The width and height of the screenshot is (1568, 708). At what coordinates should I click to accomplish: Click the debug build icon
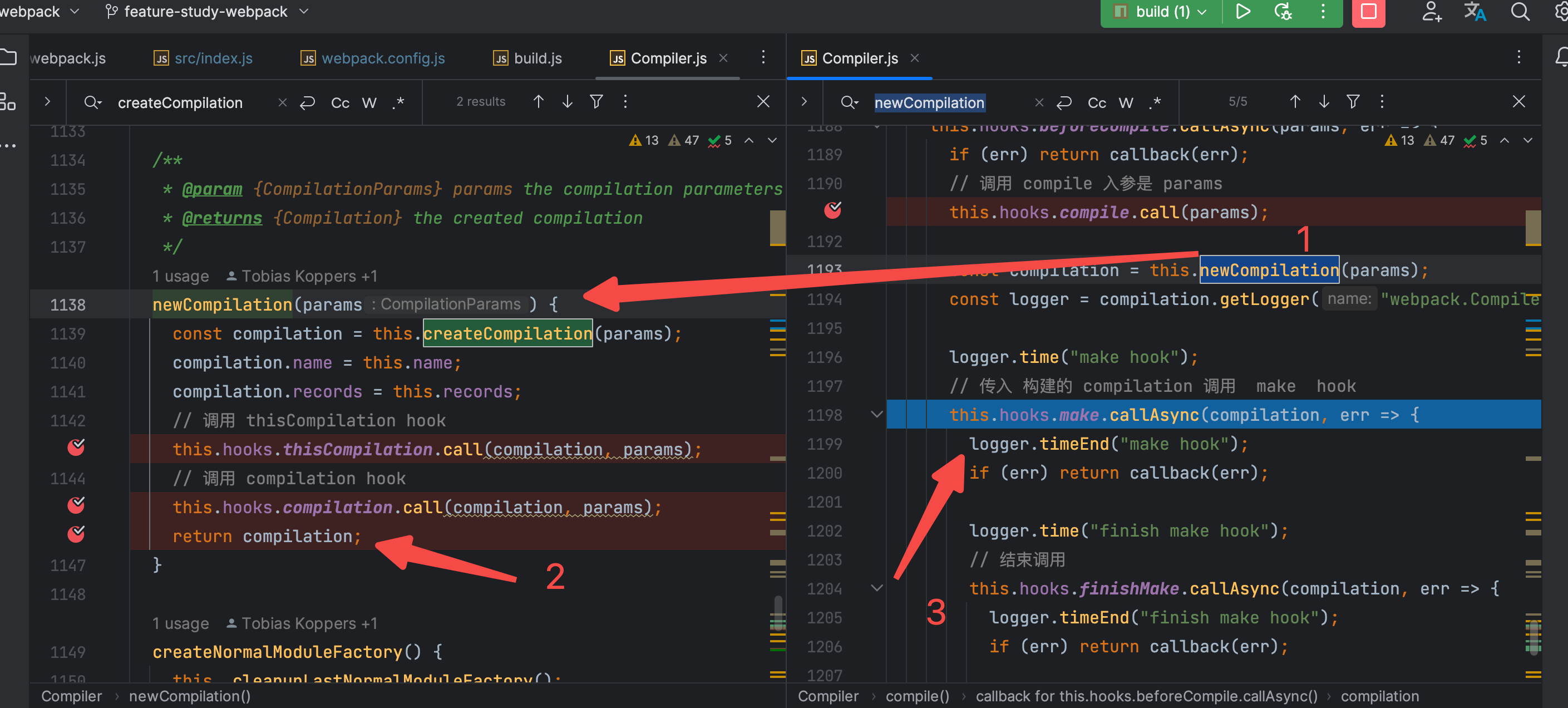click(x=1283, y=12)
